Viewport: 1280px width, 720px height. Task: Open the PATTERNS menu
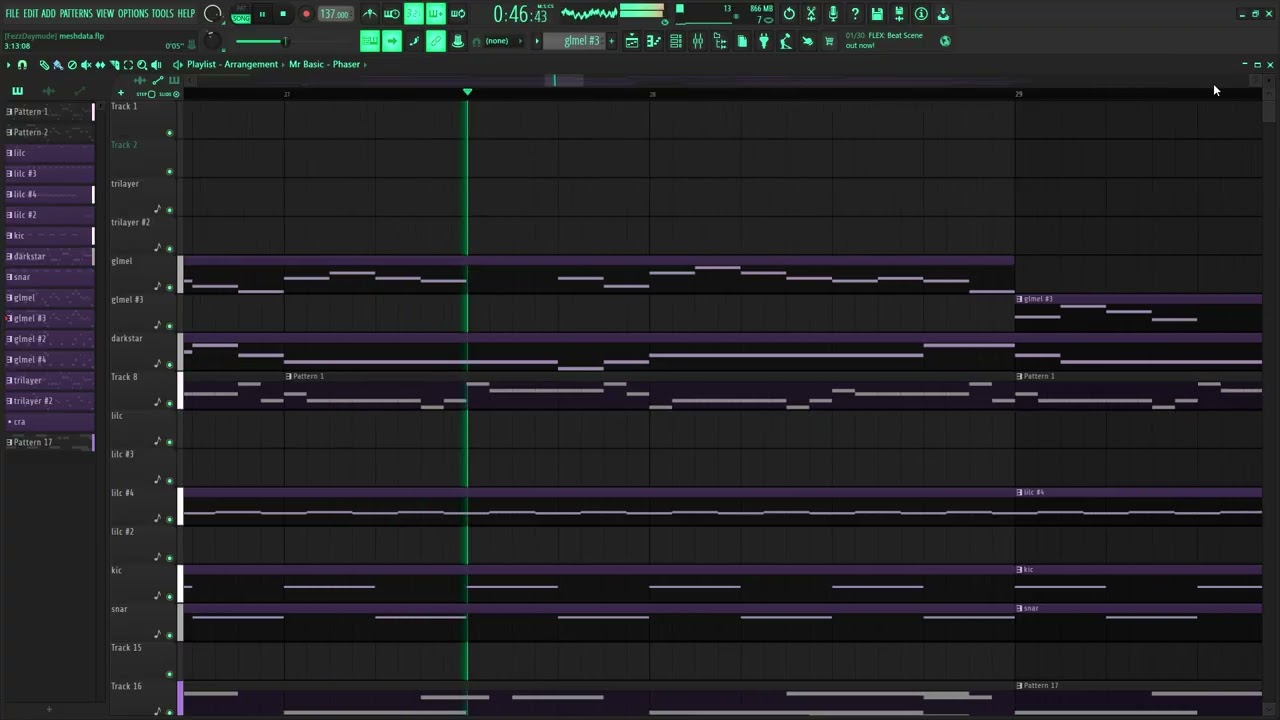coord(76,14)
